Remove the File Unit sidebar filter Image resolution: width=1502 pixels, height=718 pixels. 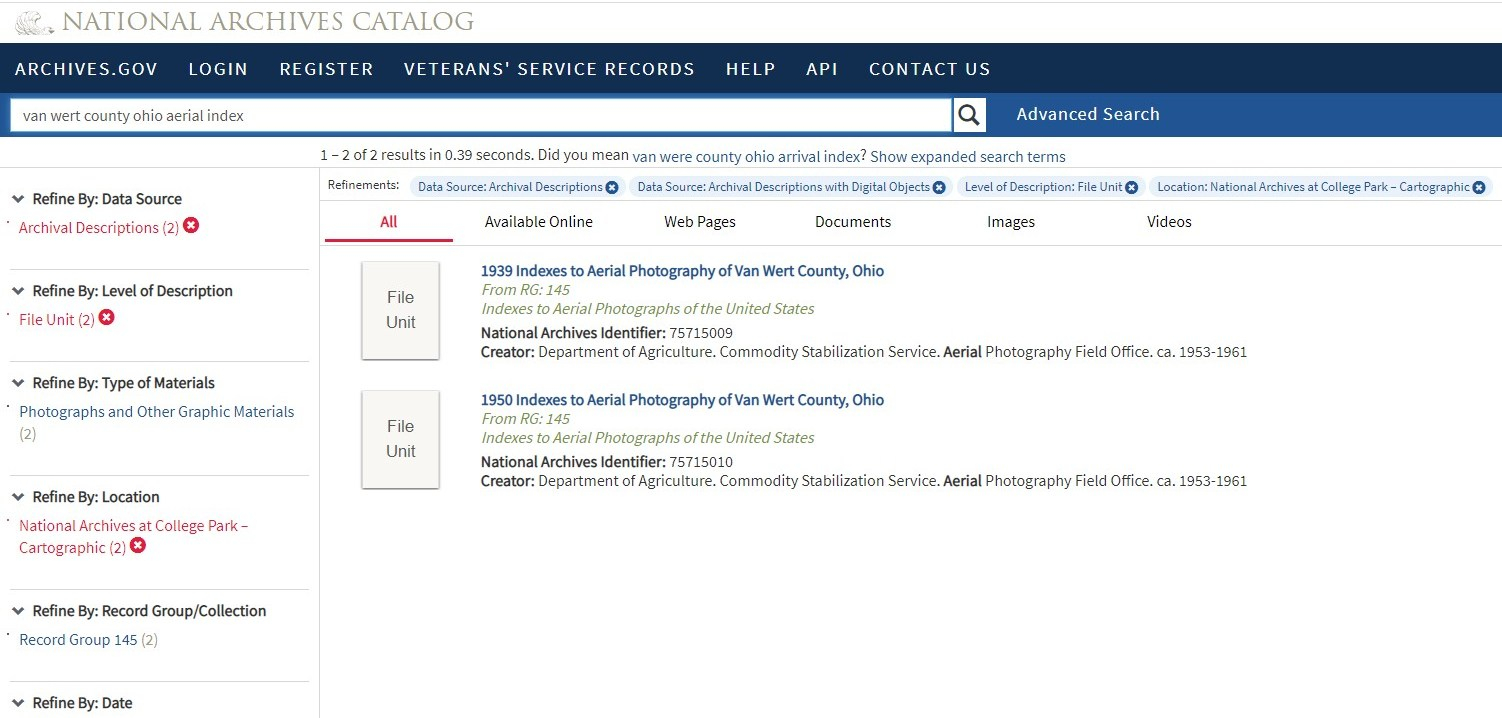tap(107, 318)
